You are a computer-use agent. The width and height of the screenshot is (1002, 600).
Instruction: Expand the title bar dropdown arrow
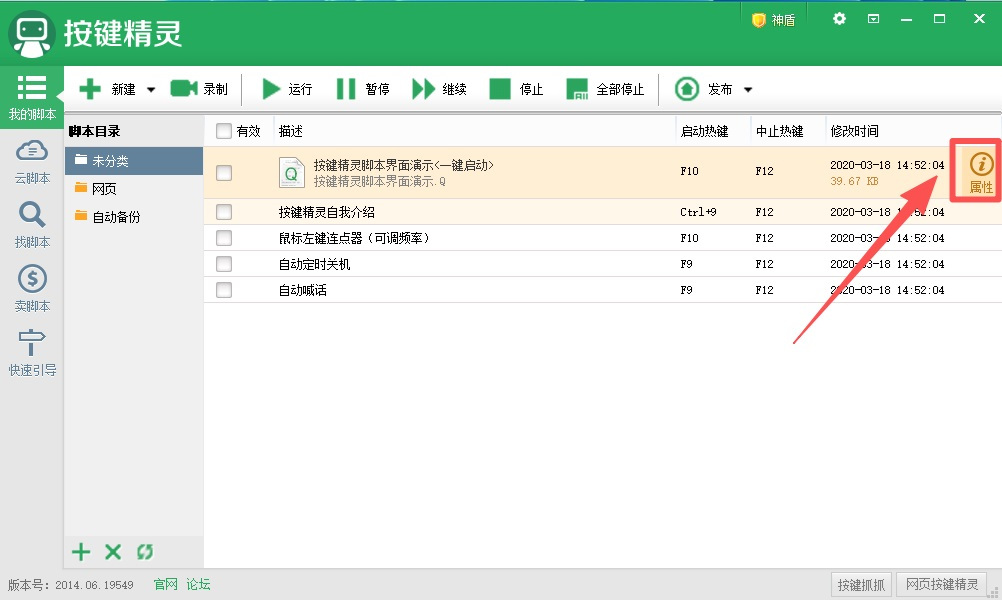pyautogui.click(x=872, y=18)
